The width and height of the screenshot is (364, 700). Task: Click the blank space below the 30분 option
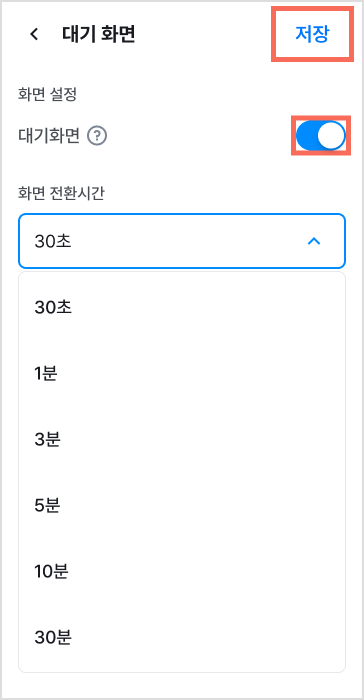tap(182, 684)
